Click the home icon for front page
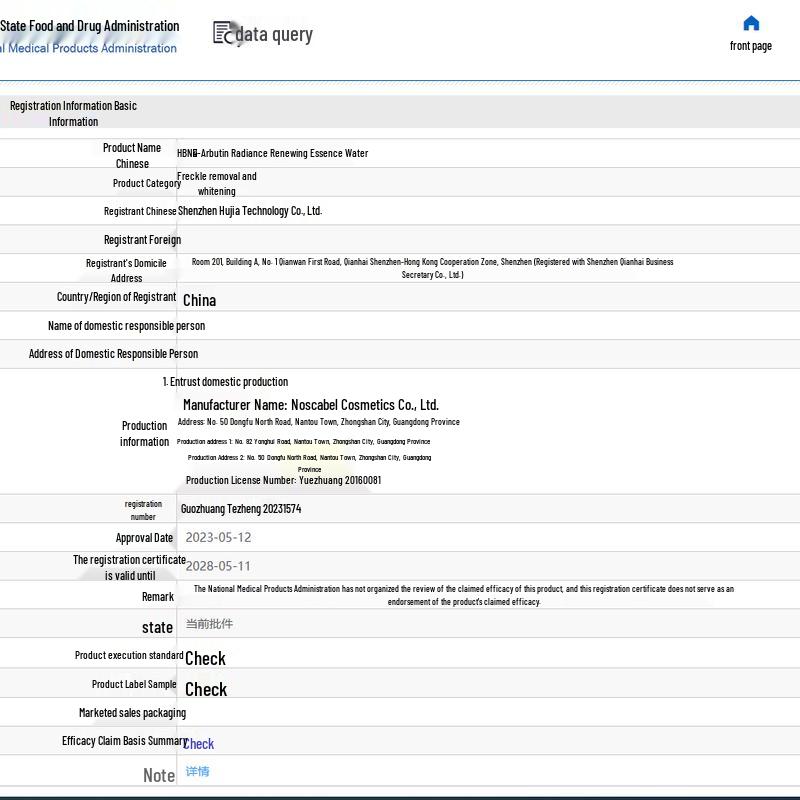The height and width of the screenshot is (800, 800). pos(751,23)
